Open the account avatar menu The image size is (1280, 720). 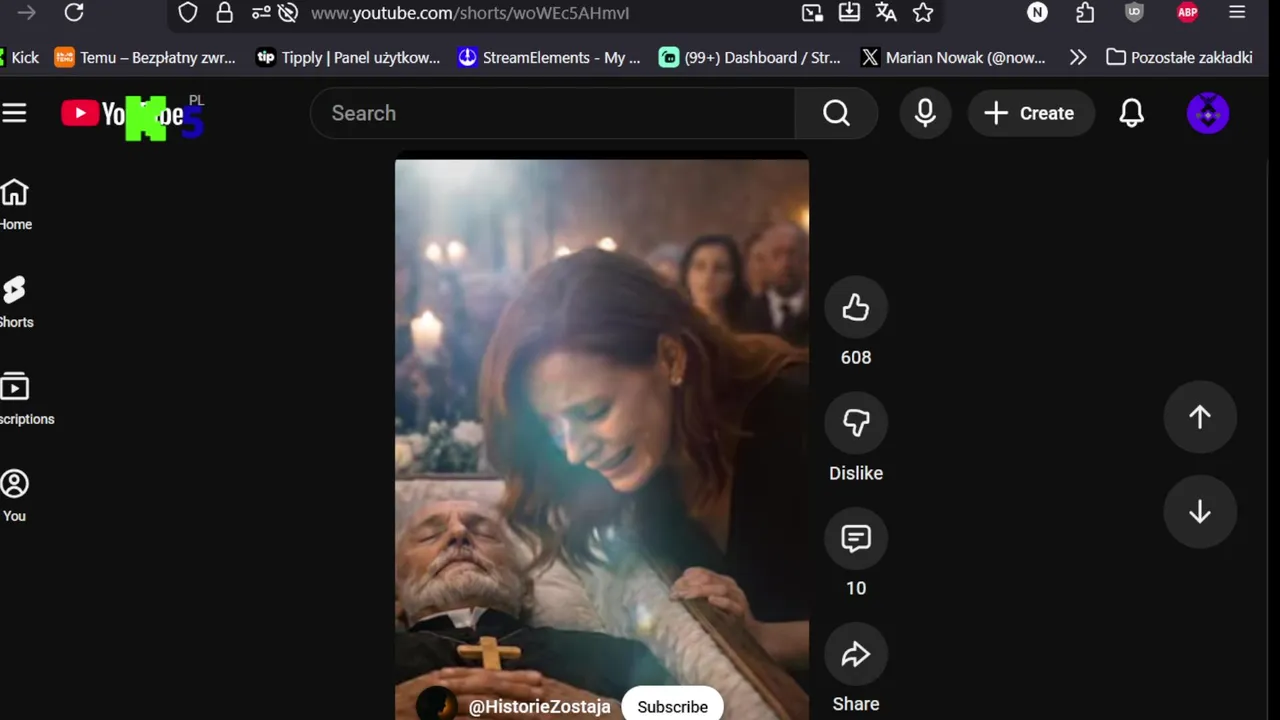(x=1207, y=113)
